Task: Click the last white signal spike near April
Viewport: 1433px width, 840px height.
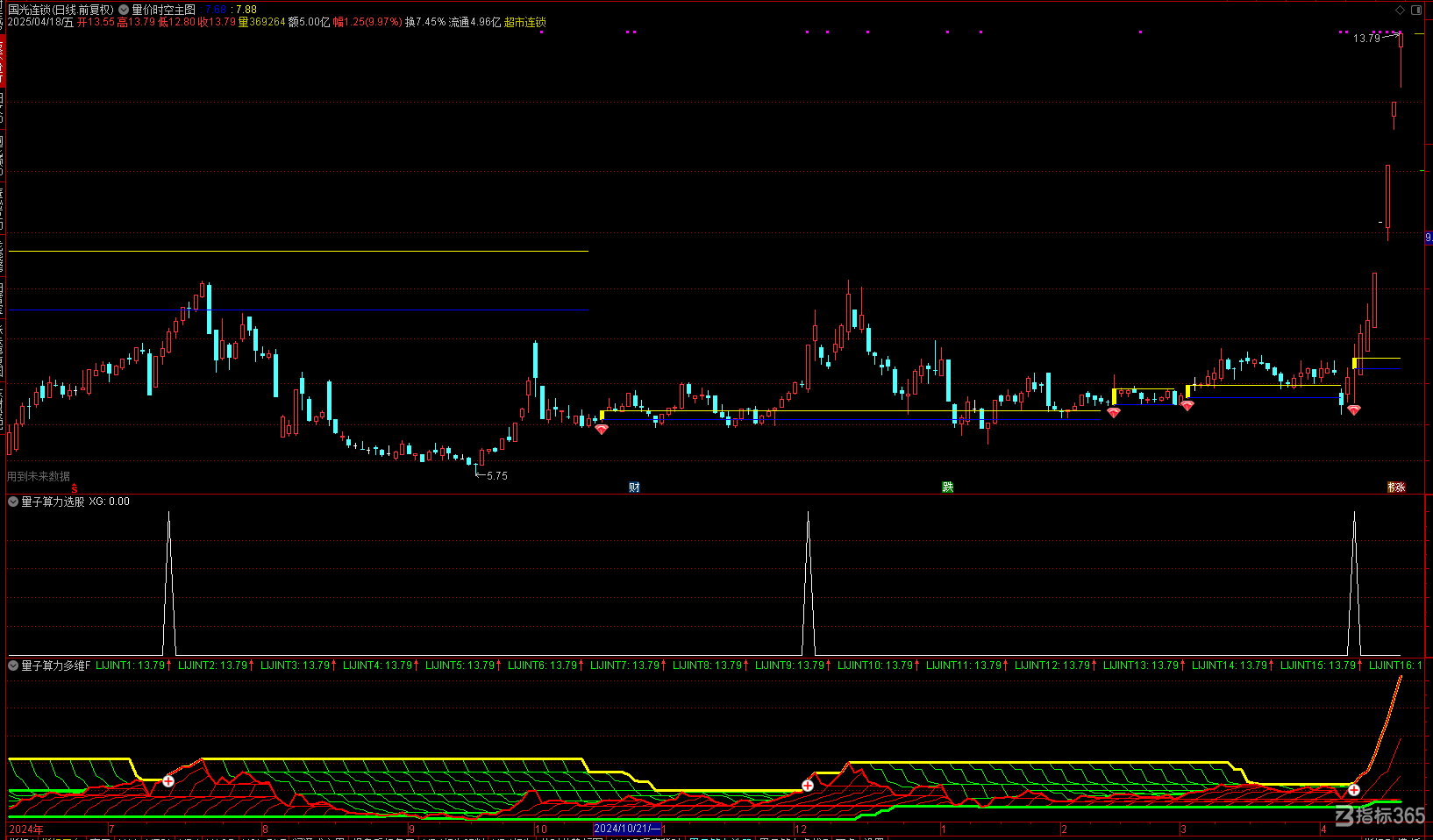Action: (1354, 583)
